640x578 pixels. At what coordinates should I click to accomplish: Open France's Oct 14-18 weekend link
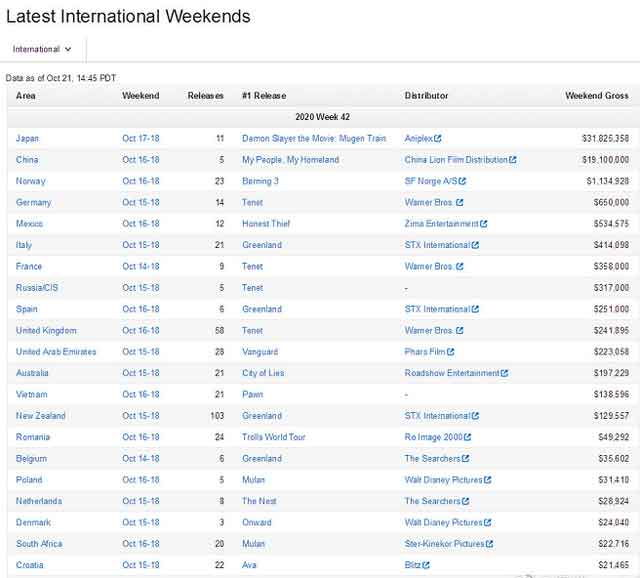pyautogui.click(x=141, y=267)
